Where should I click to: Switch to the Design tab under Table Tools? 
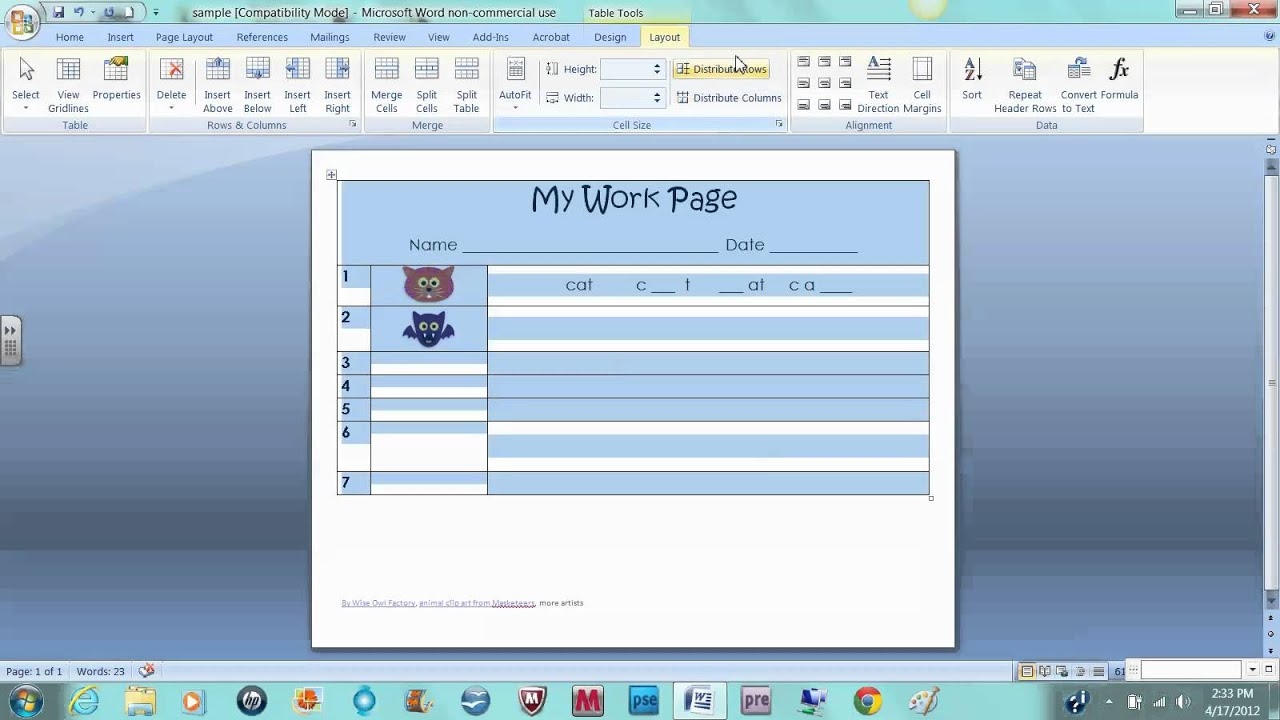pos(610,37)
